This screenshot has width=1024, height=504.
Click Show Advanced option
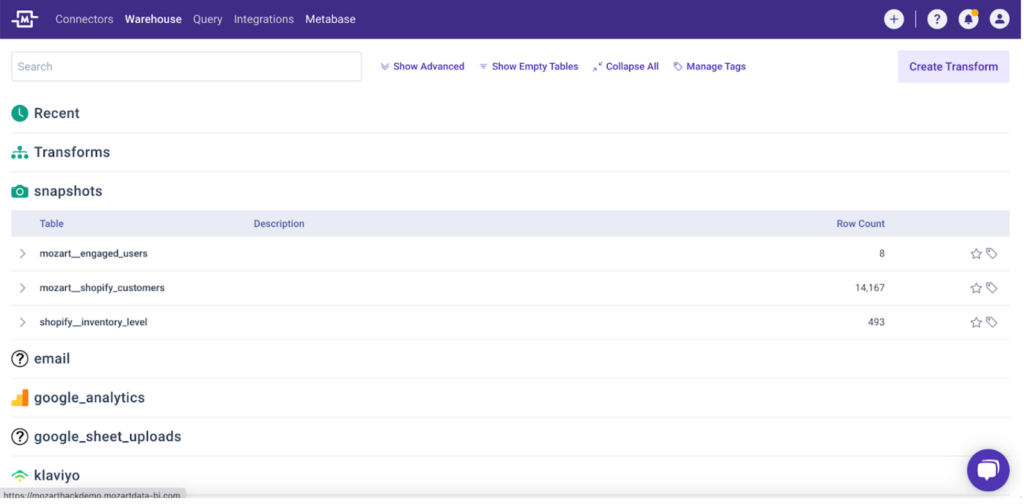(423, 67)
